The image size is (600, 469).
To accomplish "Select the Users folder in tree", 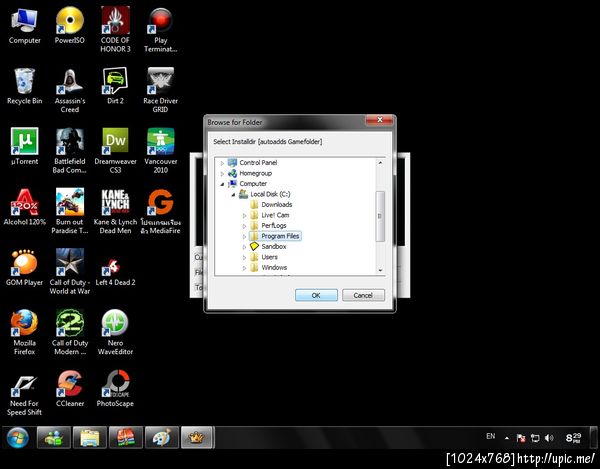I will coord(264,257).
